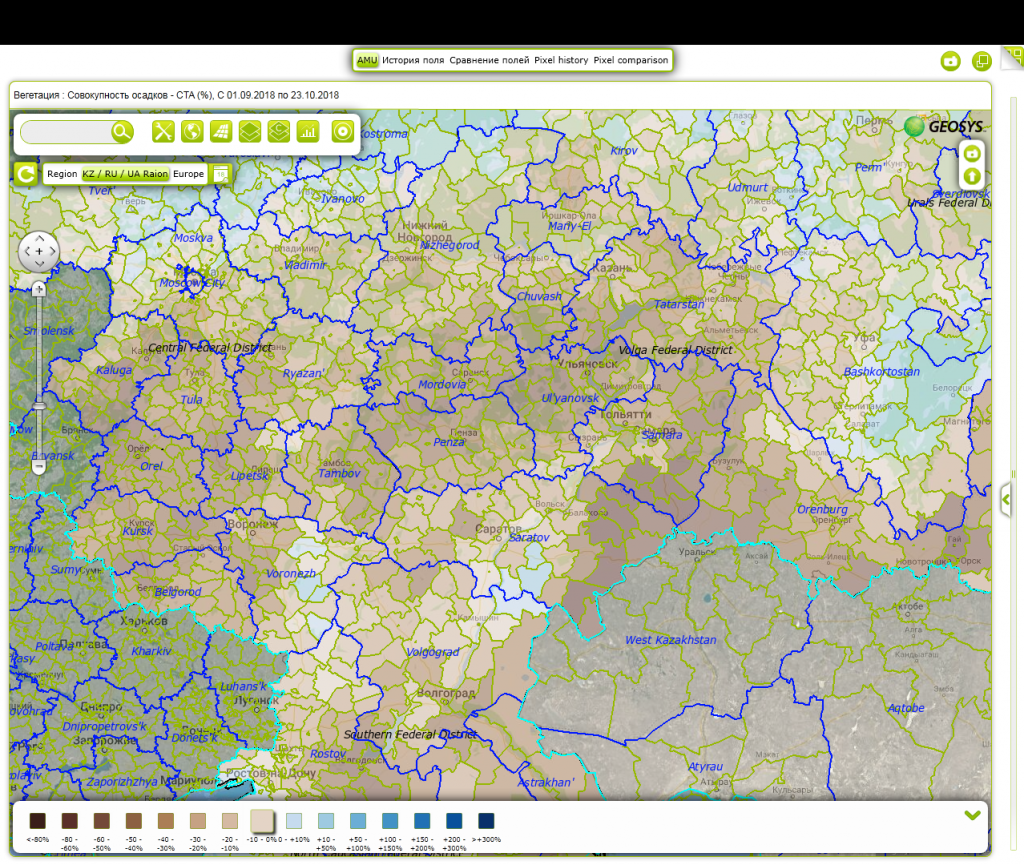Select the +10 - +50% legend swatch
This screenshot has height=865, width=1024.
[x=326, y=821]
